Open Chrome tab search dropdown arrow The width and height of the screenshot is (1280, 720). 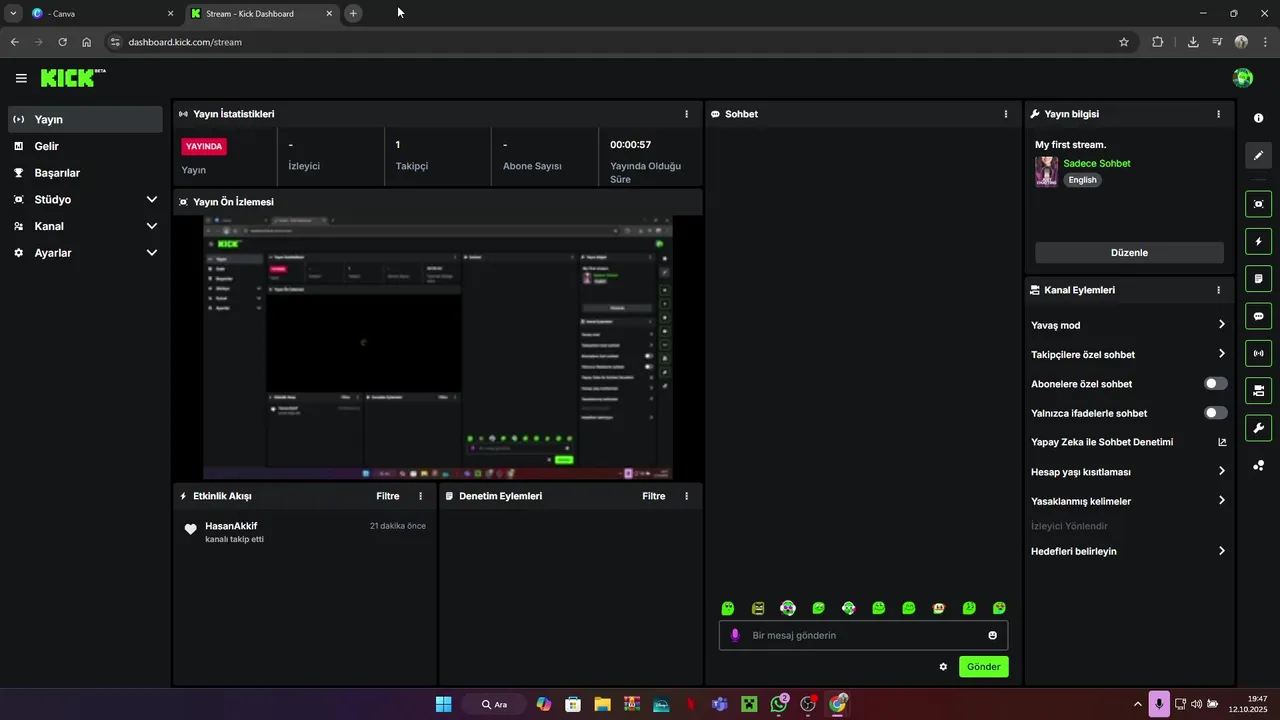click(x=13, y=14)
